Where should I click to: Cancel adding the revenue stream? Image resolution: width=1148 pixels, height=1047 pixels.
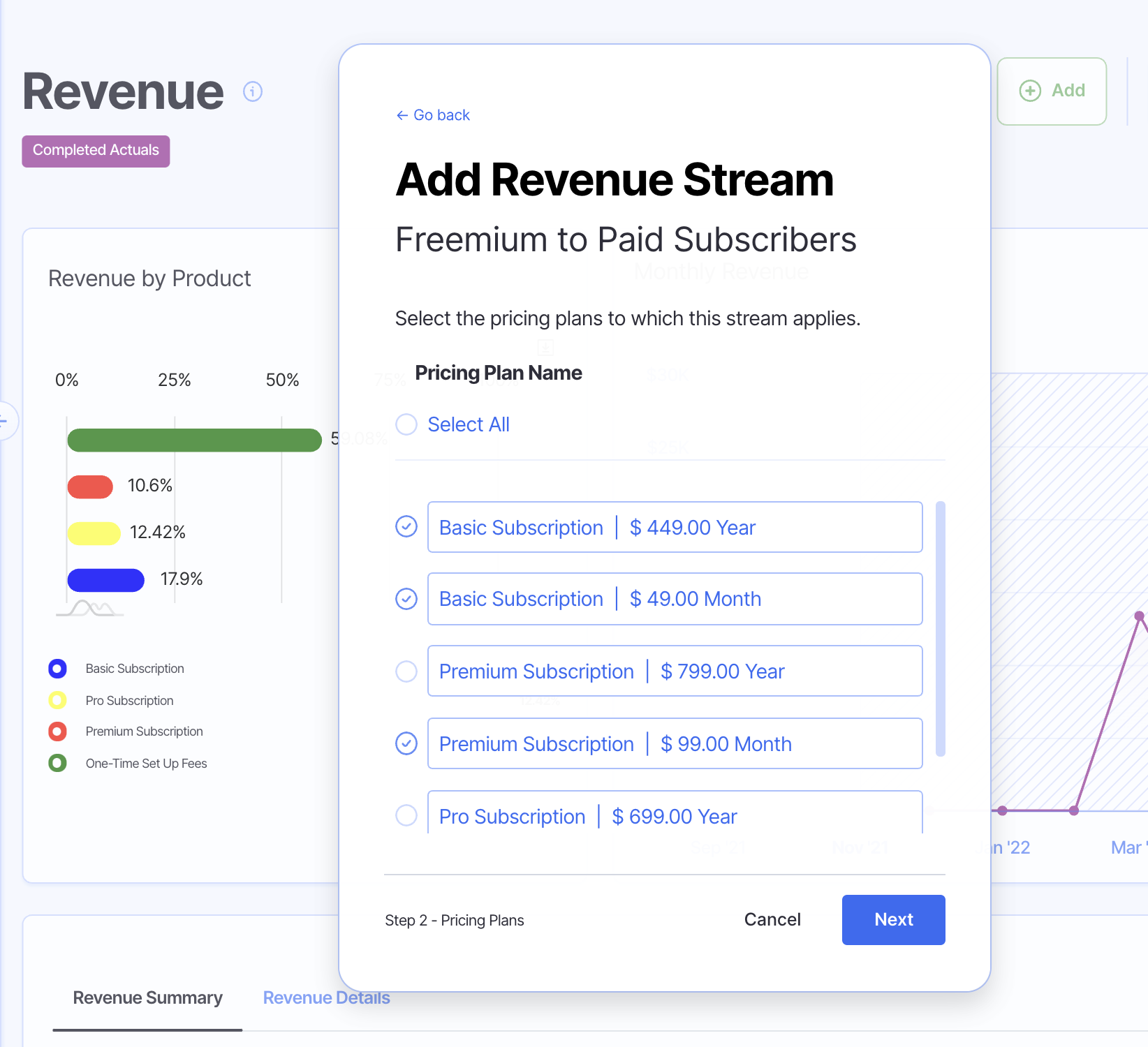[772, 919]
